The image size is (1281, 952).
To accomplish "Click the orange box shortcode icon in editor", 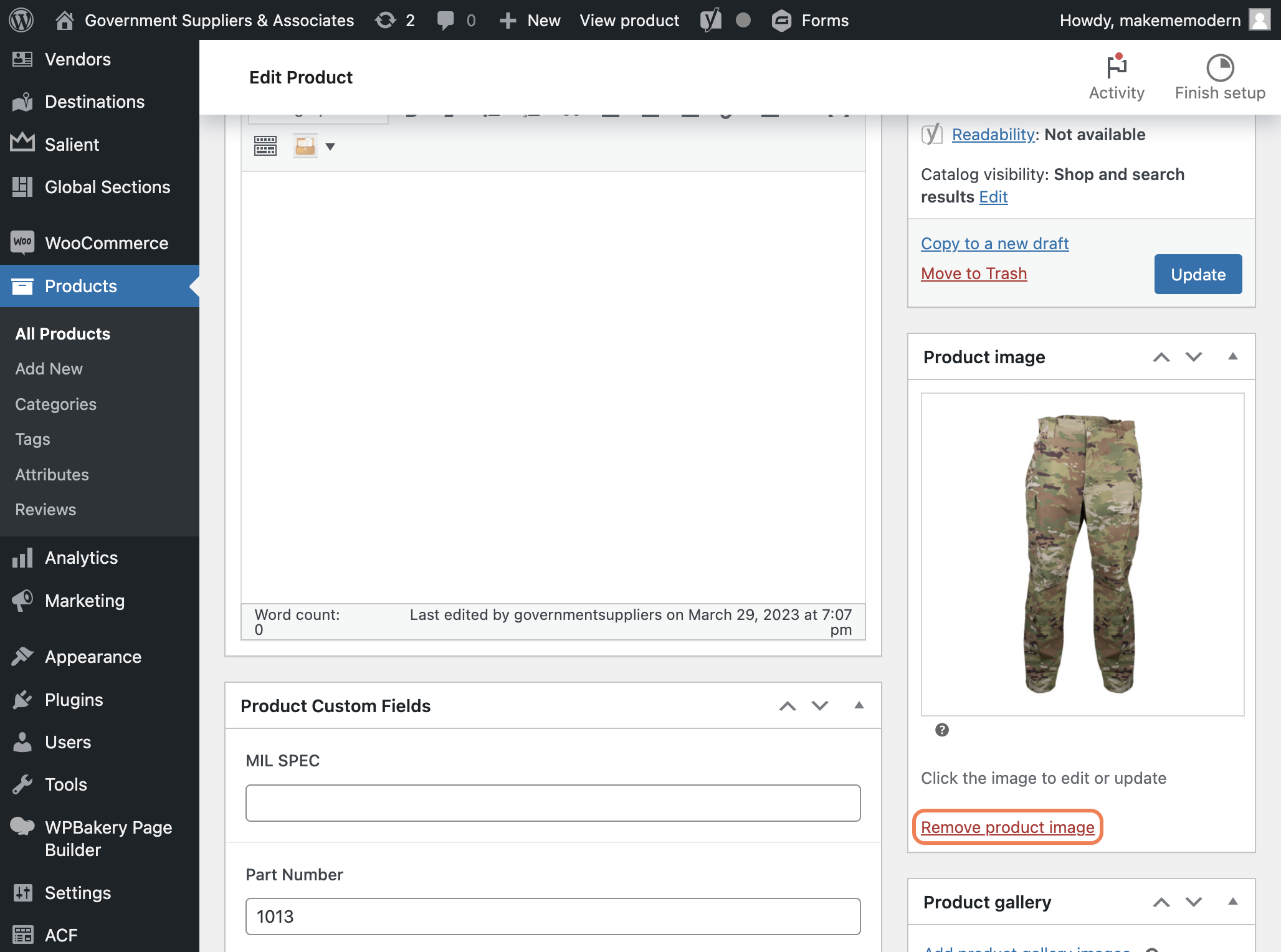I will (305, 146).
